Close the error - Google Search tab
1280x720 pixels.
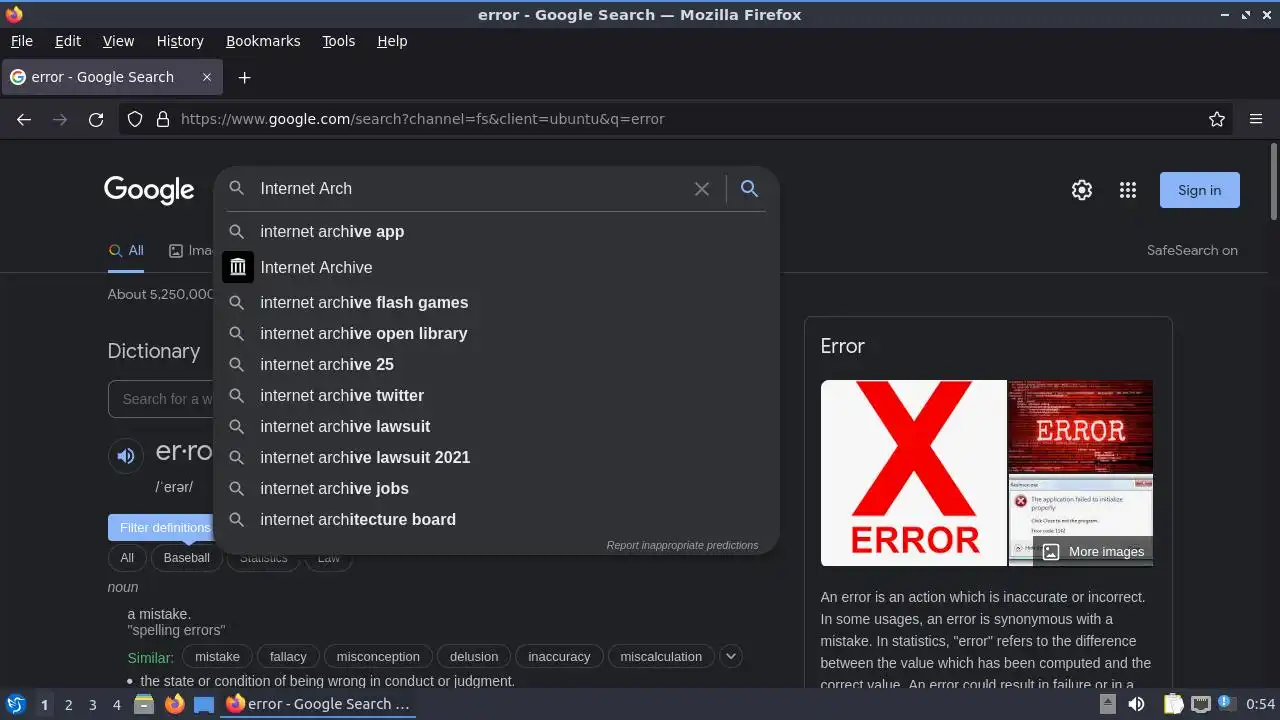[x=207, y=77]
